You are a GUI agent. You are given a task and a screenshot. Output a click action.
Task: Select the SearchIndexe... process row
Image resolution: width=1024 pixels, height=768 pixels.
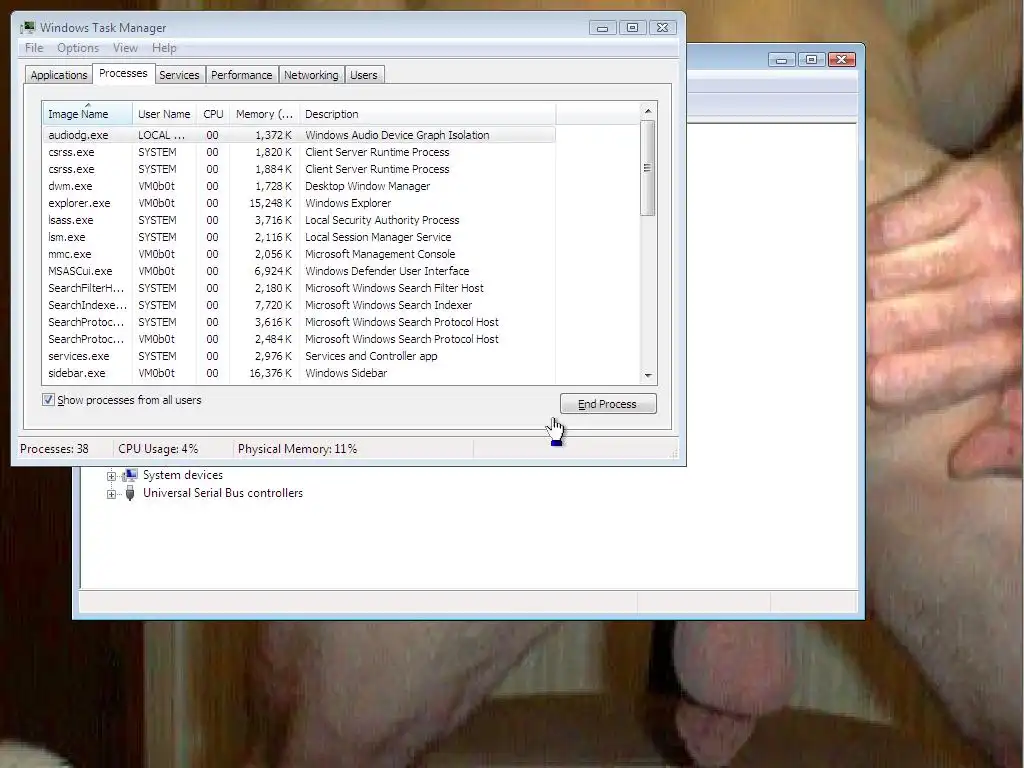(299, 305)
